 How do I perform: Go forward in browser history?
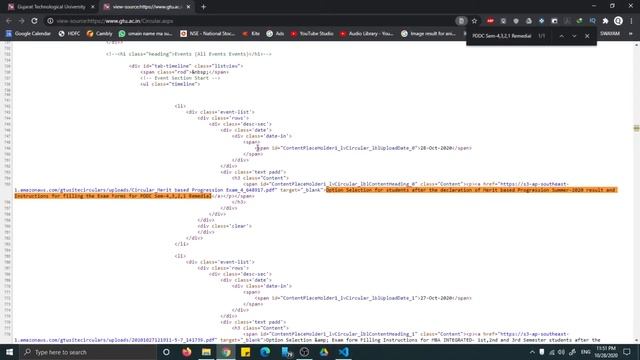coord(21,21)
